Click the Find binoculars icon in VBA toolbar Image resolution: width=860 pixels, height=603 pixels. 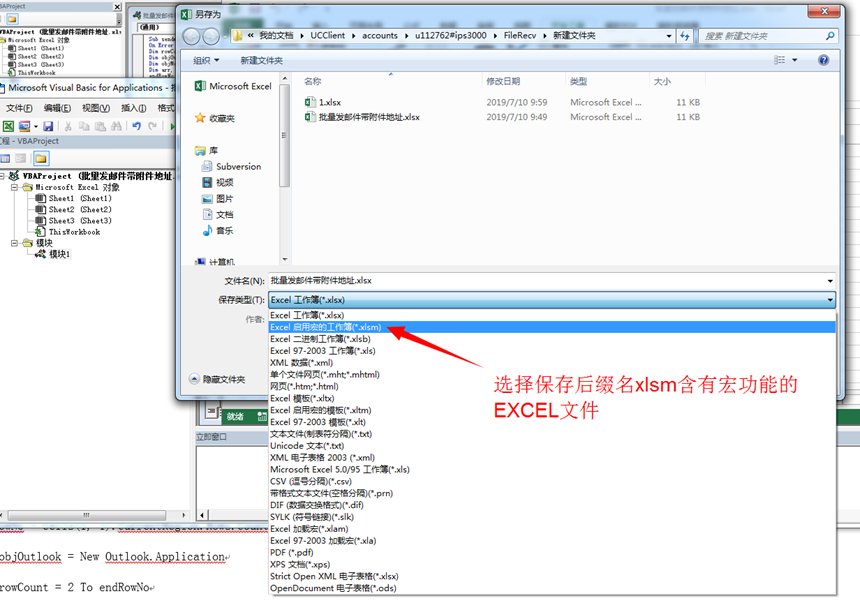pos(116,126)
